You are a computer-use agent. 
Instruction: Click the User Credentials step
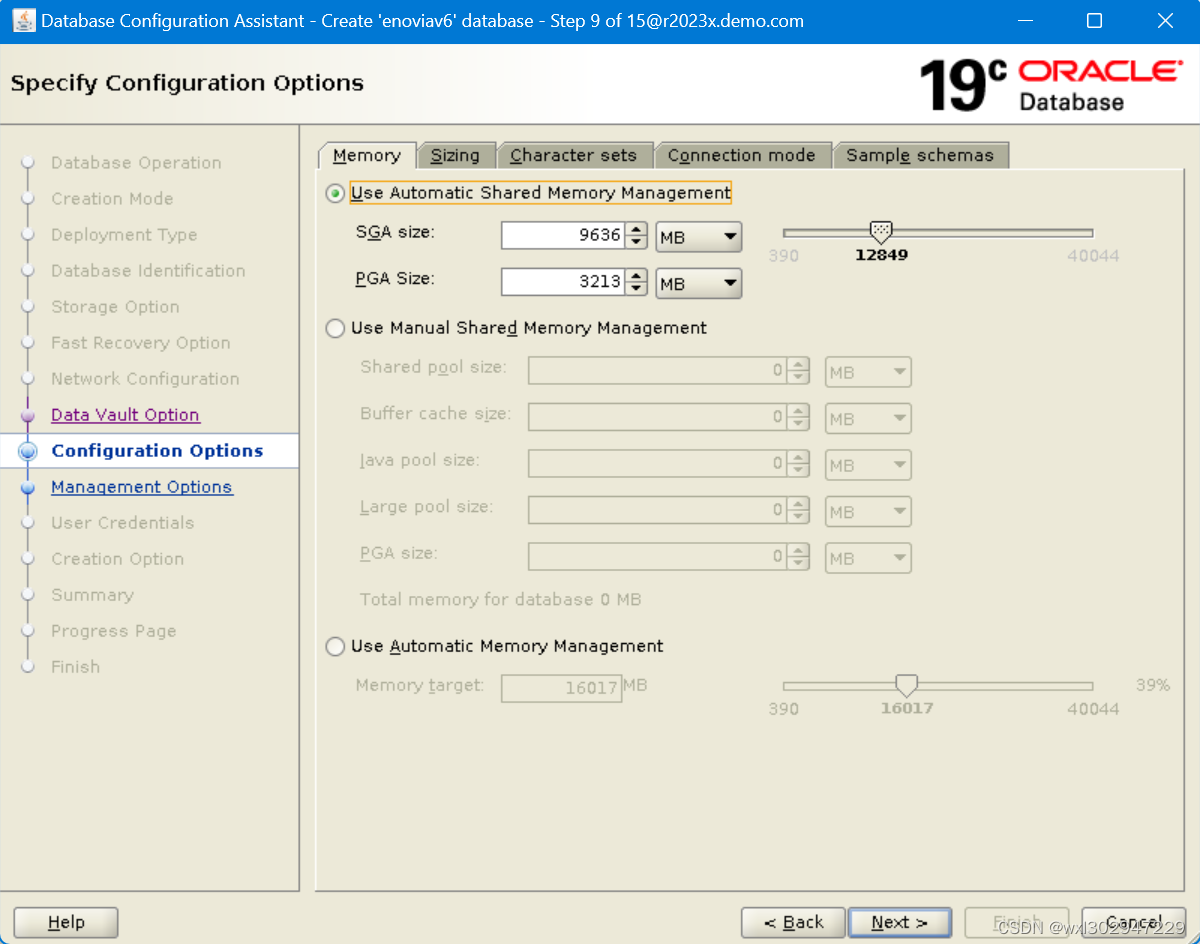122,523
